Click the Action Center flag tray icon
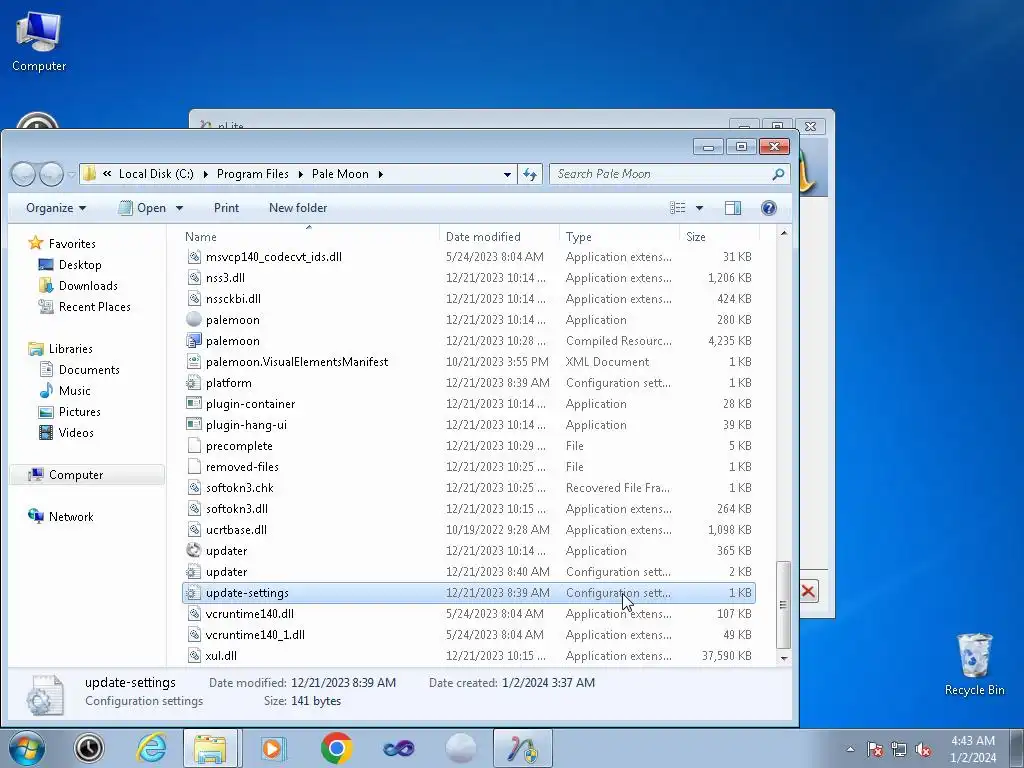The height and width of the screenshot is (768, 1024). [x=875, y=749]
